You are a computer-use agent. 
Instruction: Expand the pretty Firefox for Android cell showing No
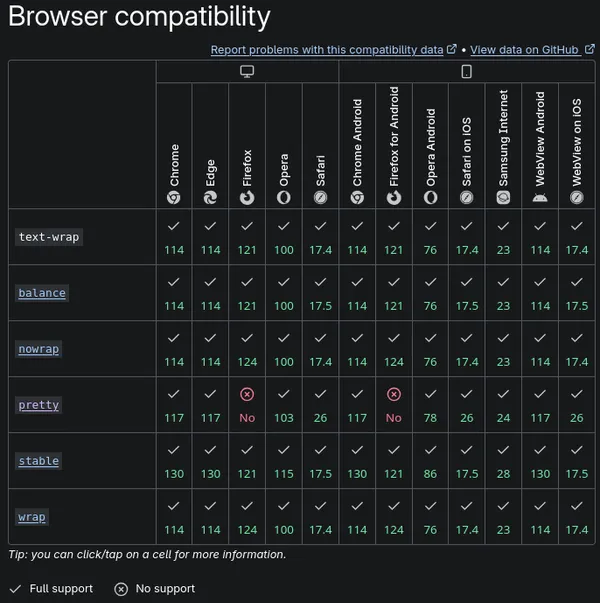pos(394,405)
